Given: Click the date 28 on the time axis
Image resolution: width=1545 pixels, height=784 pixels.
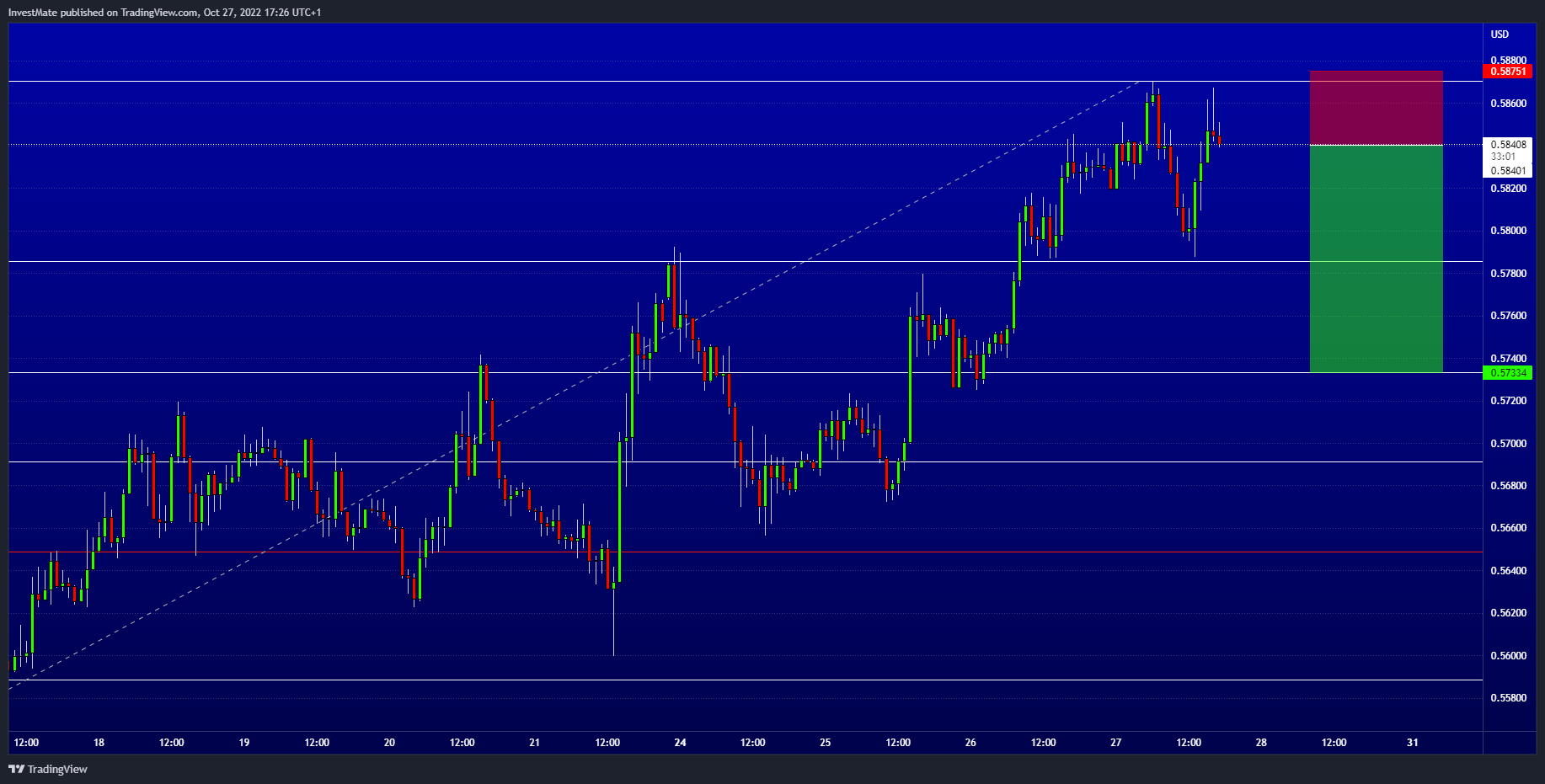Looking at the screenshot, I should pyautogui.click(x=1261, y=743).
